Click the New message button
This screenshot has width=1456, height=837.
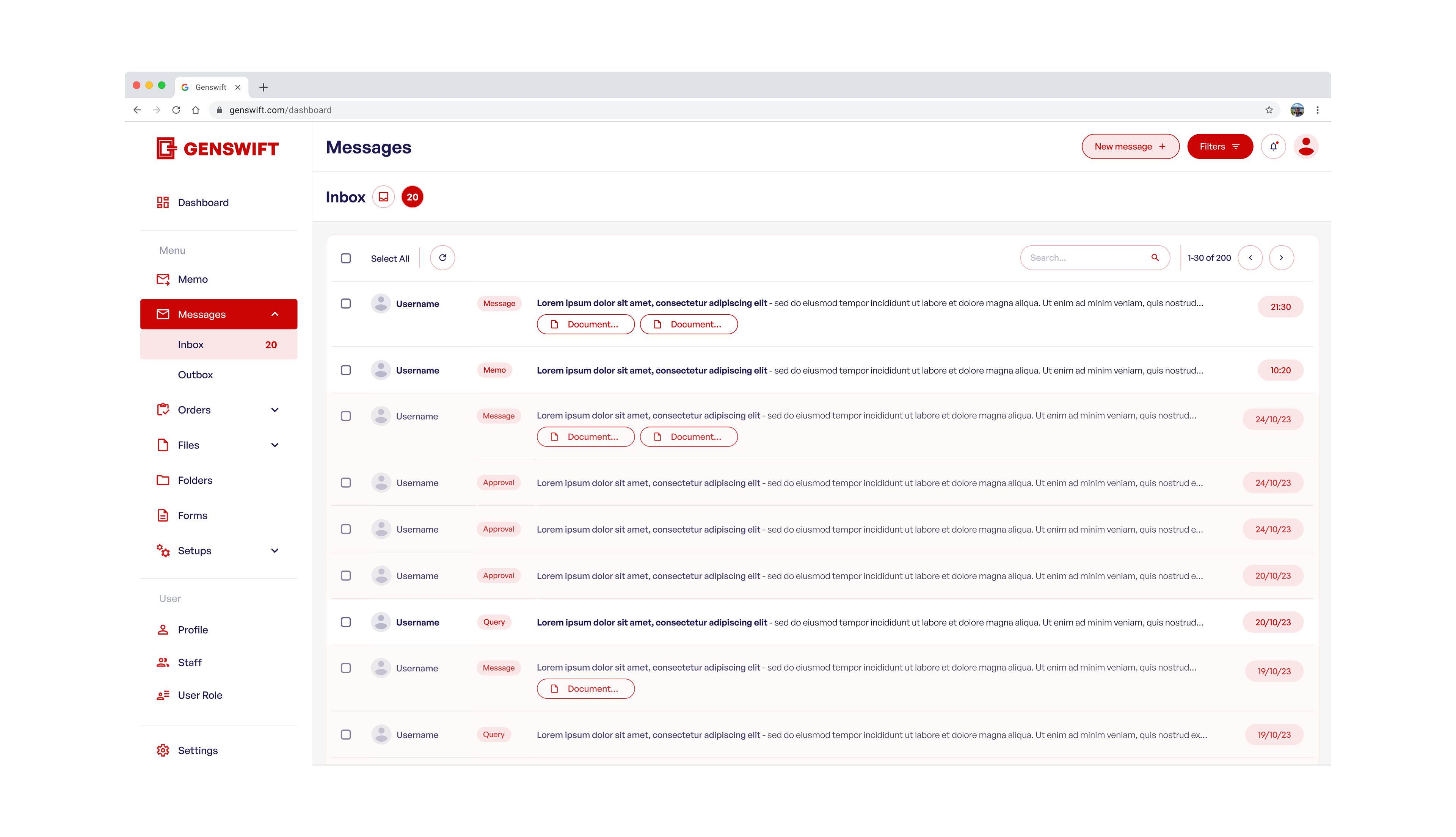[1130, 147]
